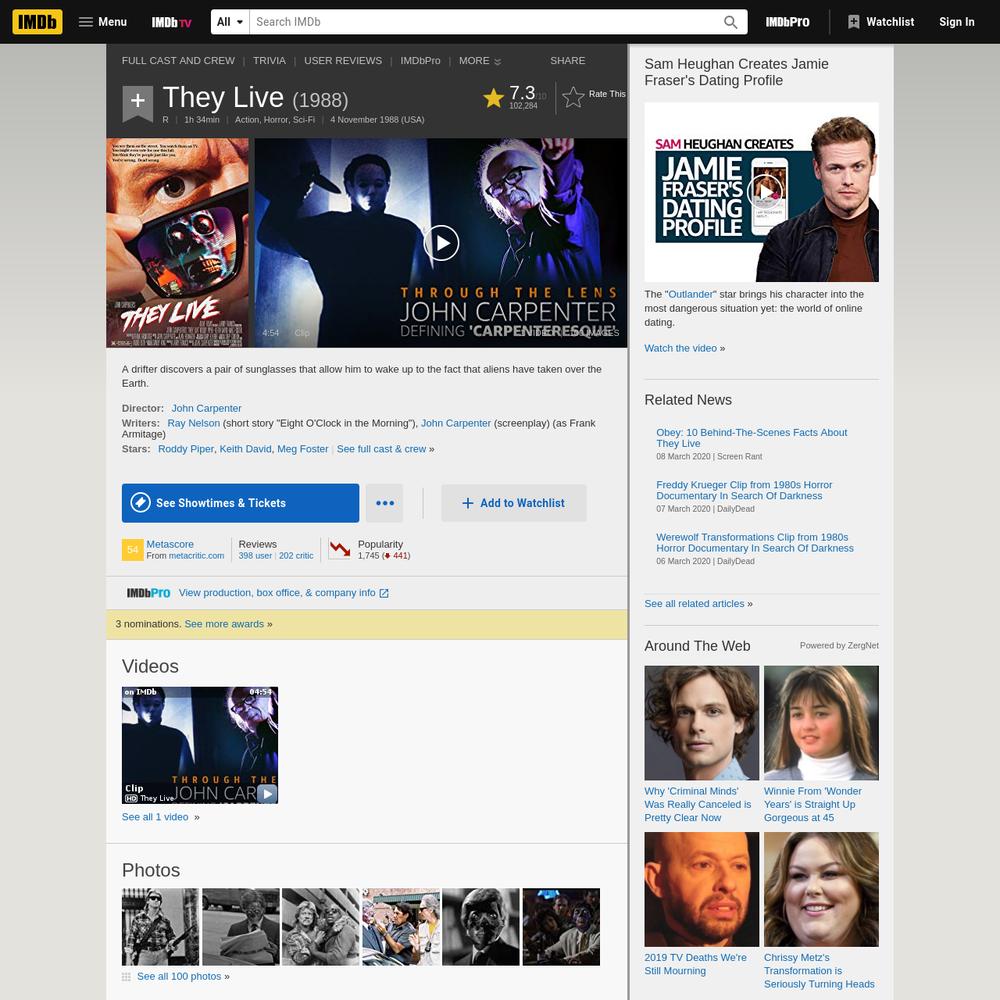Open the TRIVIA tab
Screen dimensions: 1000x1000
pyautogui.click(x=269, y=61)
